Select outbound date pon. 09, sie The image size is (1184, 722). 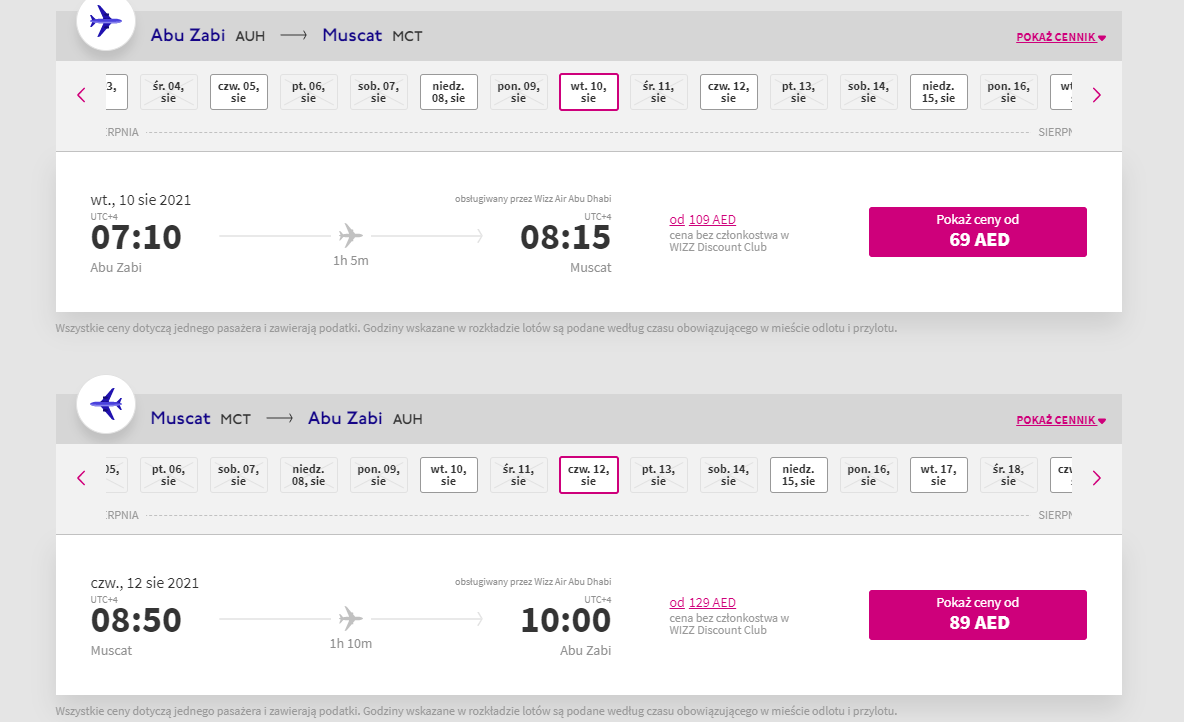point(519,92)
